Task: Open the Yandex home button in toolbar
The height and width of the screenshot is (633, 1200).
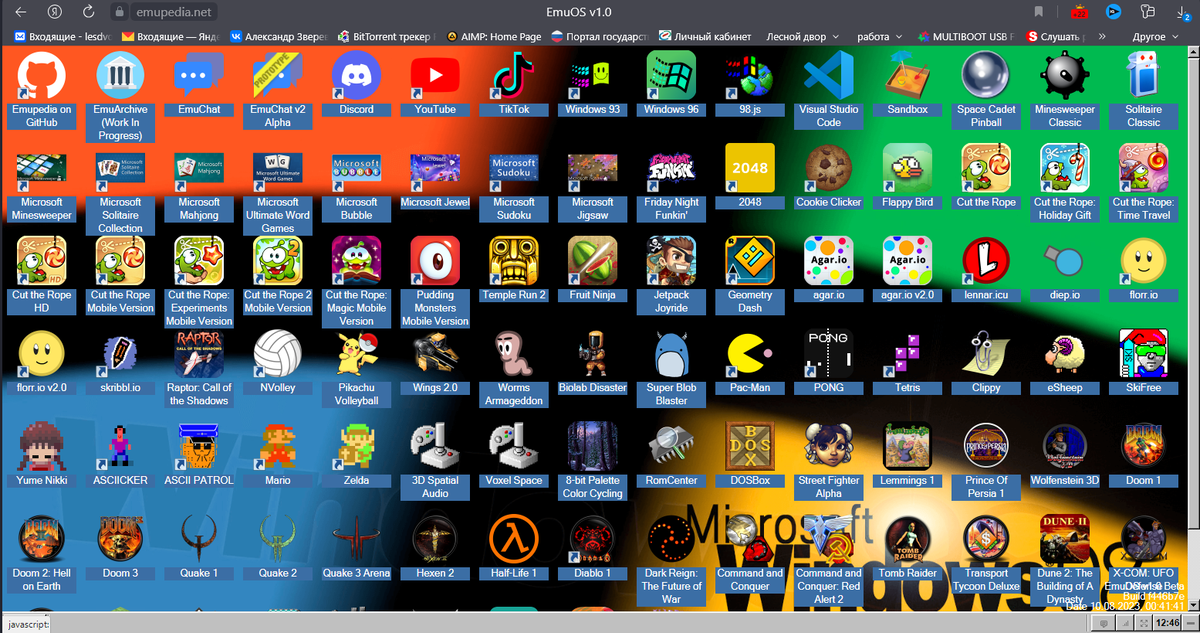Action: (x=55, y=12)
